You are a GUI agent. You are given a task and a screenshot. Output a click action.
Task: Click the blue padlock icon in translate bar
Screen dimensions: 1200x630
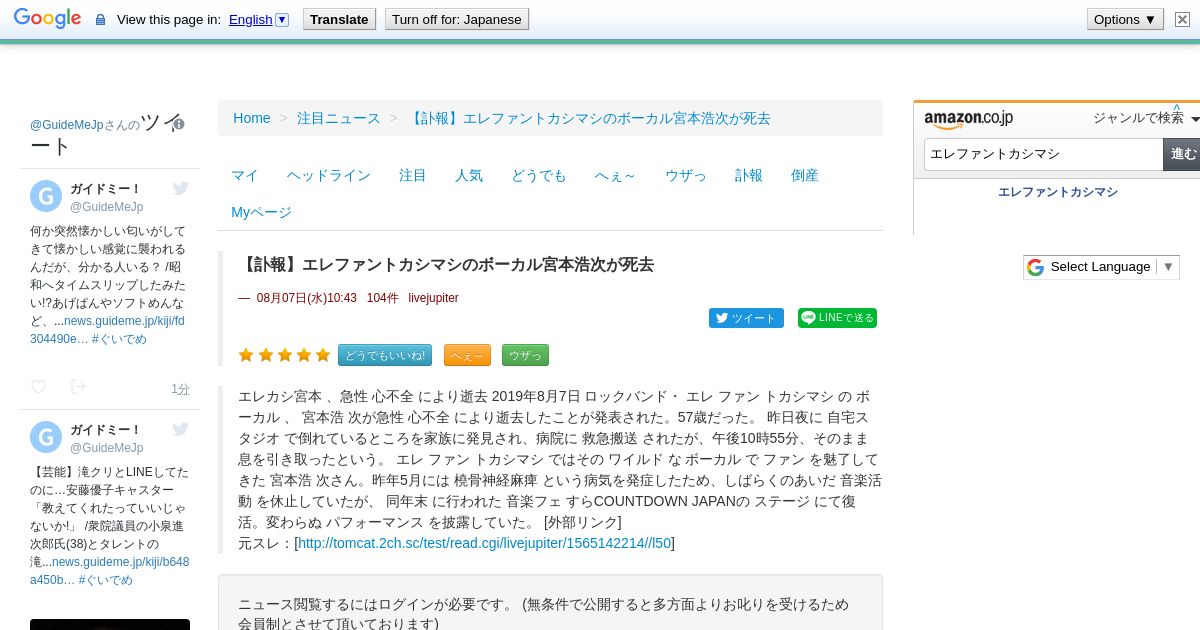point(100,20)
